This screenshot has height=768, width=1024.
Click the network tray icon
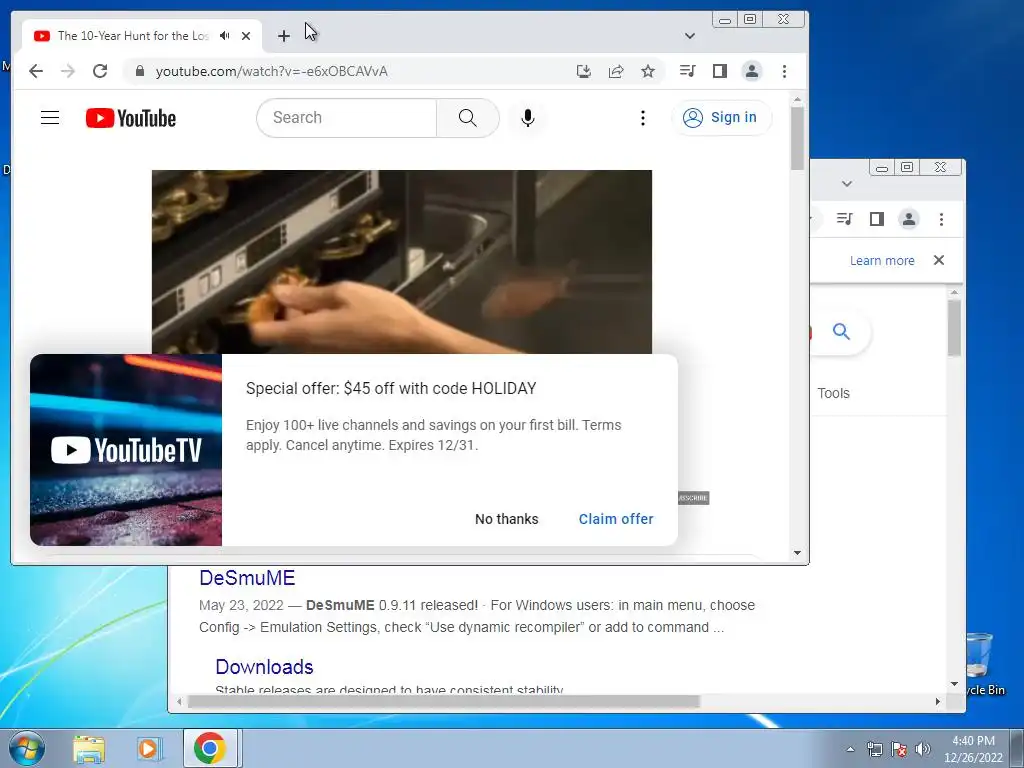click(x=874, y=749)
